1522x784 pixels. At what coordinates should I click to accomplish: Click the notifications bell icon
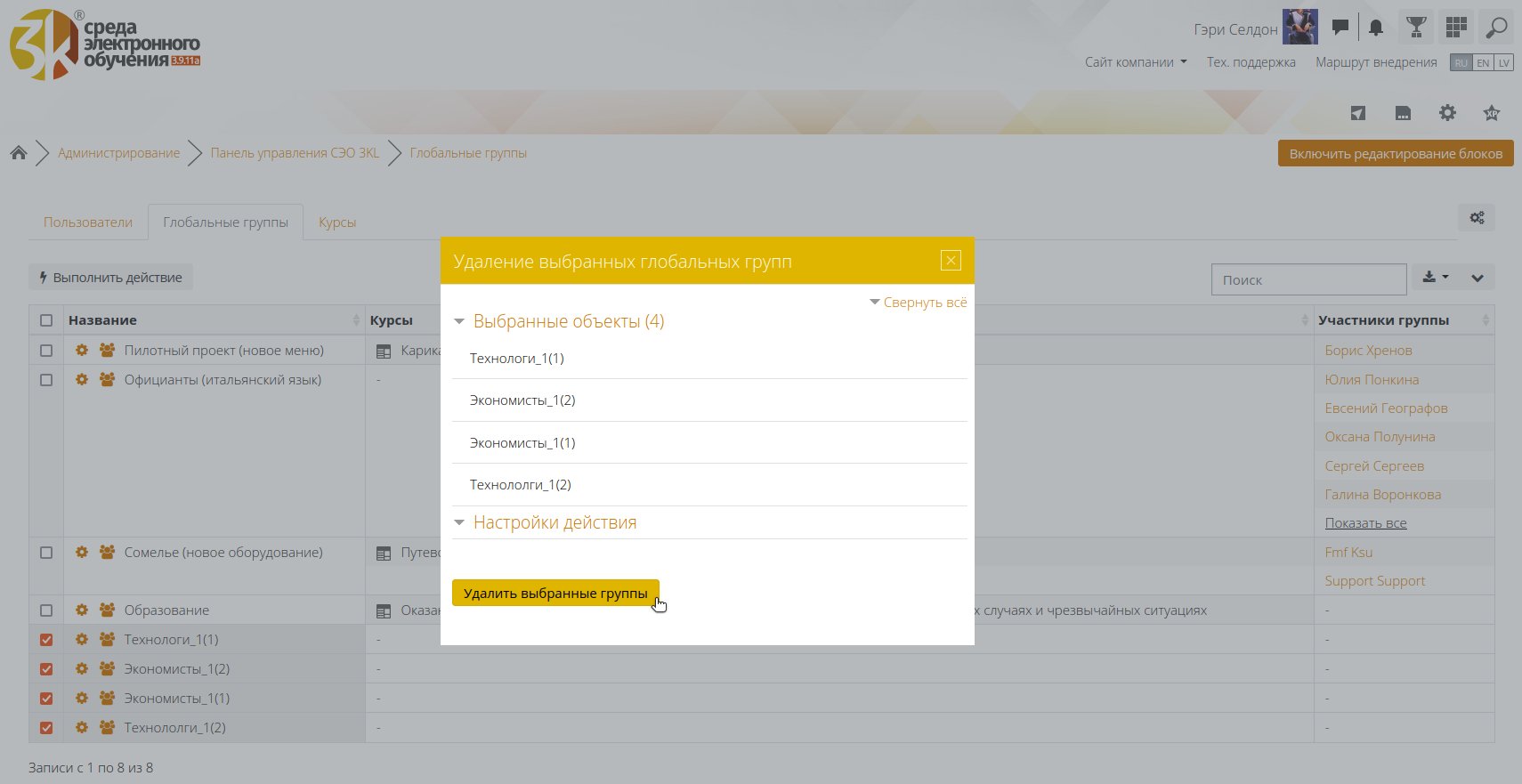1375,28
